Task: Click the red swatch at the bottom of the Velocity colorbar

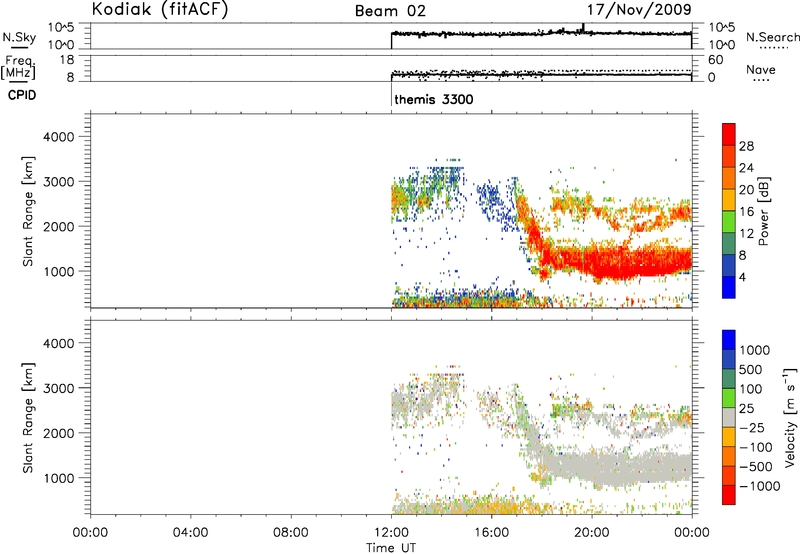Action: click(x=729, y=495)
